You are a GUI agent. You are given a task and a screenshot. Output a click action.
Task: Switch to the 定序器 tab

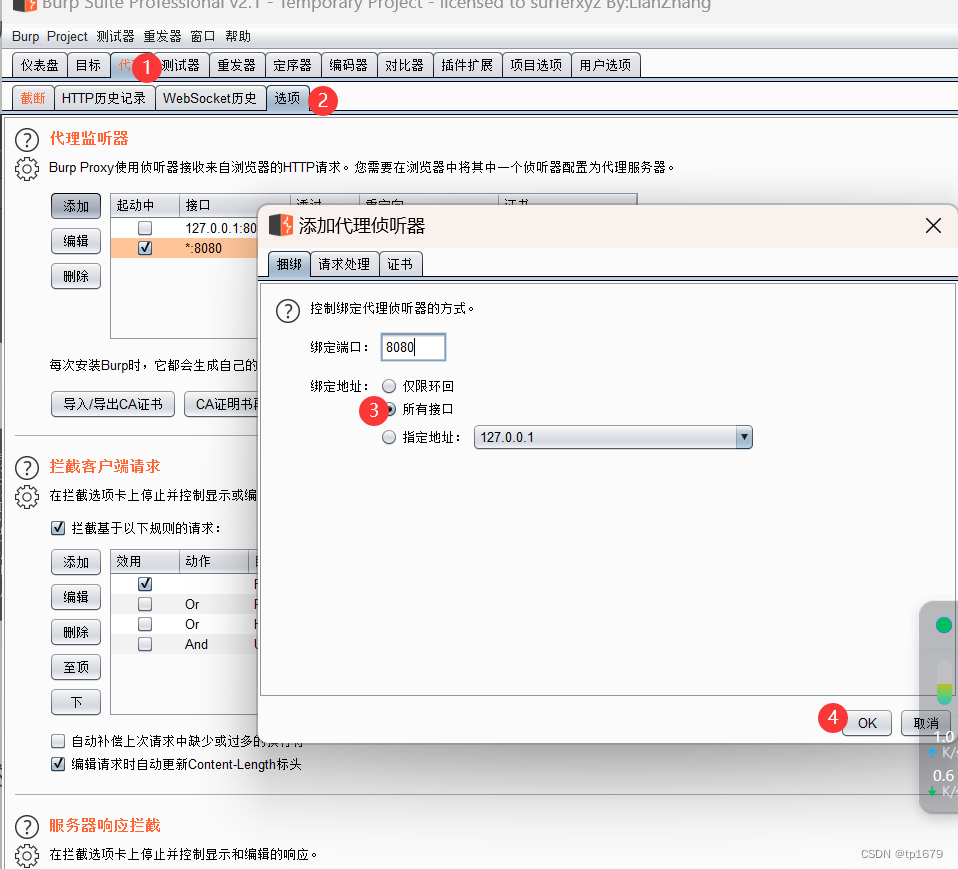point(293,65)
